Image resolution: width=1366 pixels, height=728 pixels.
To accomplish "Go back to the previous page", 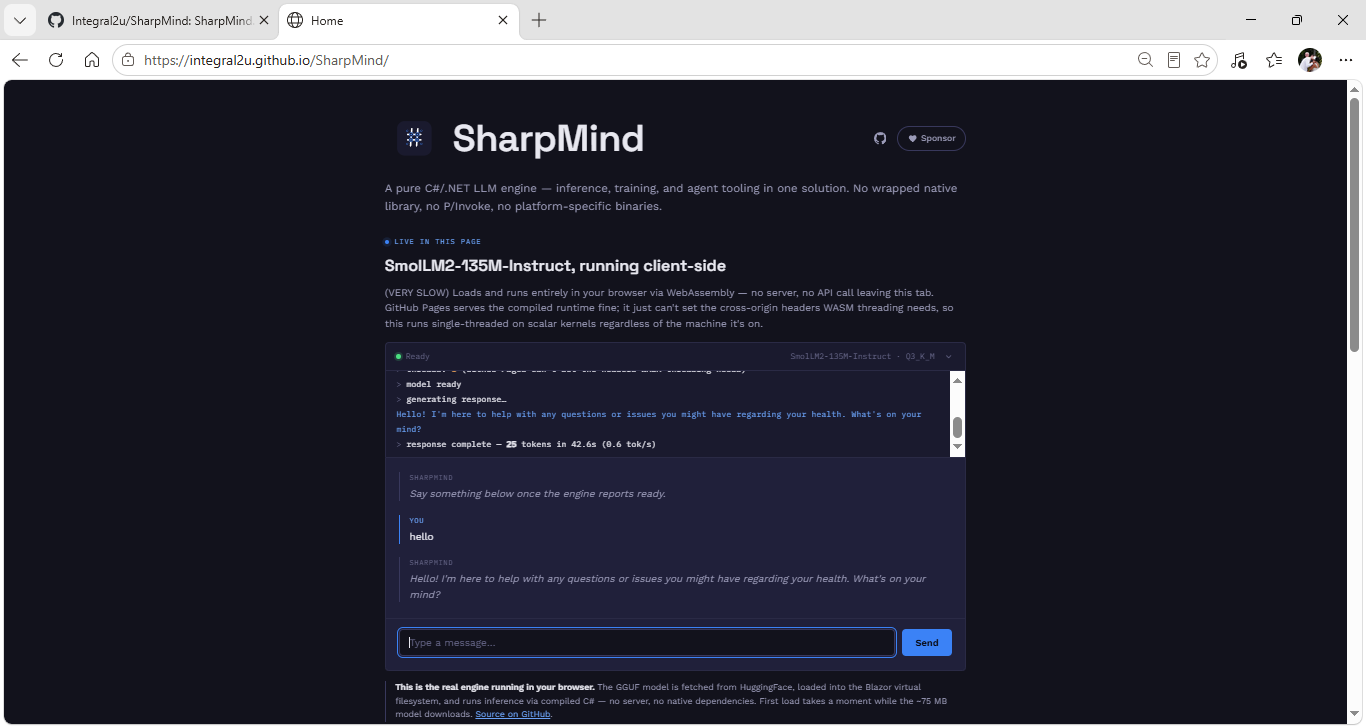I will pyautogui.click(x=20, y=60).
